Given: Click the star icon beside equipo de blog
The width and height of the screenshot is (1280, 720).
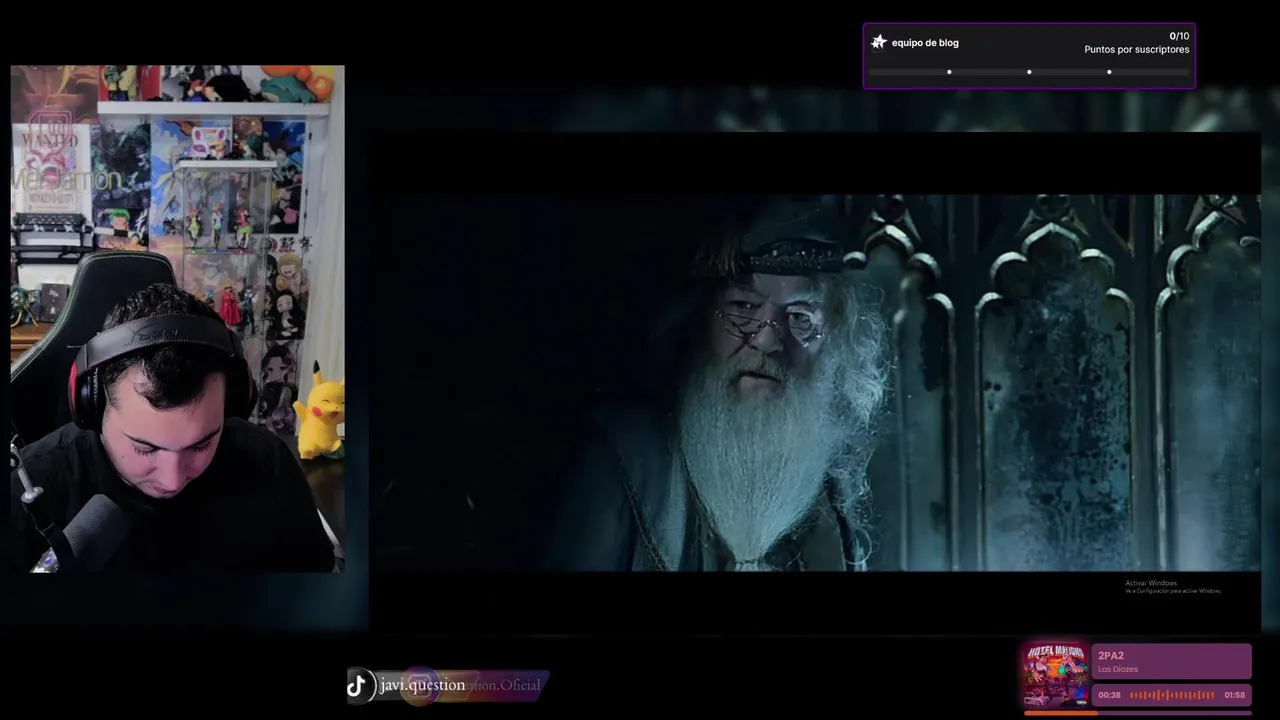Looking at the screenshot, I should 879,42.
